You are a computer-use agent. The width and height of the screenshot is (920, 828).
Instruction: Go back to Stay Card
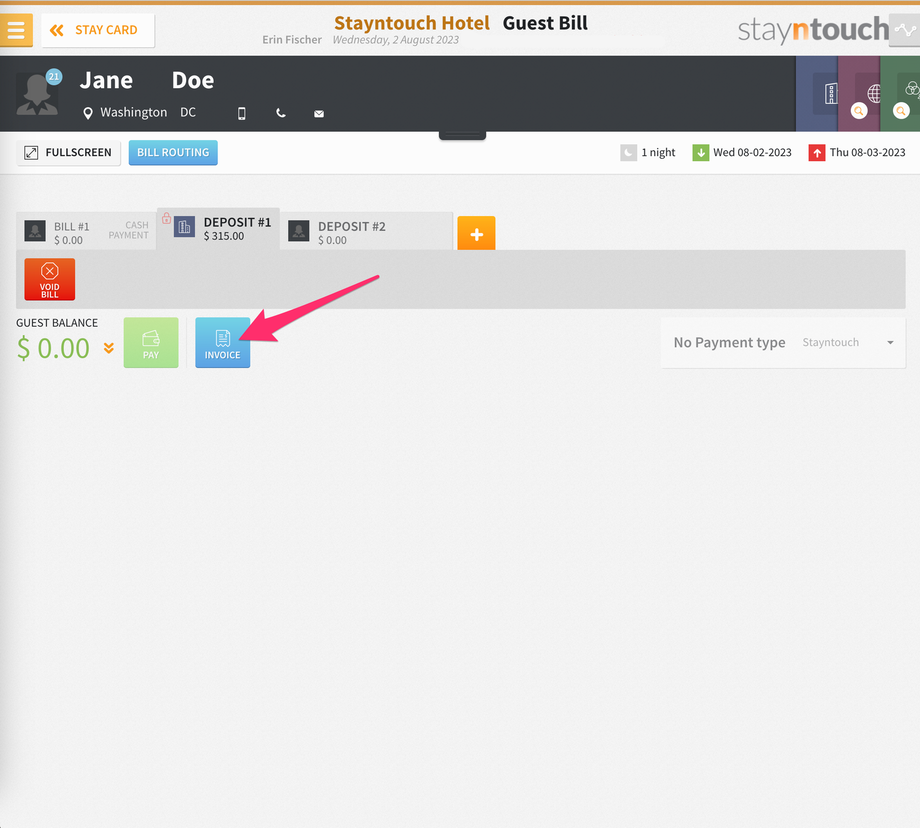[97, 31]
